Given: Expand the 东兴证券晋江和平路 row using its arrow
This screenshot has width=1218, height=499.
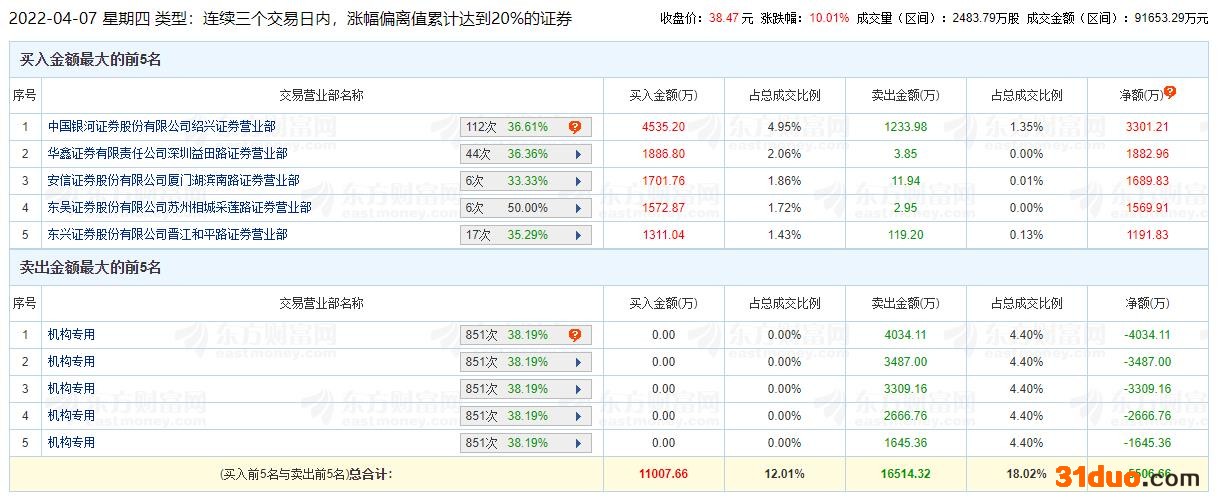Looking at the screenshot, I should pyautogui.click(x=578, y=235).
